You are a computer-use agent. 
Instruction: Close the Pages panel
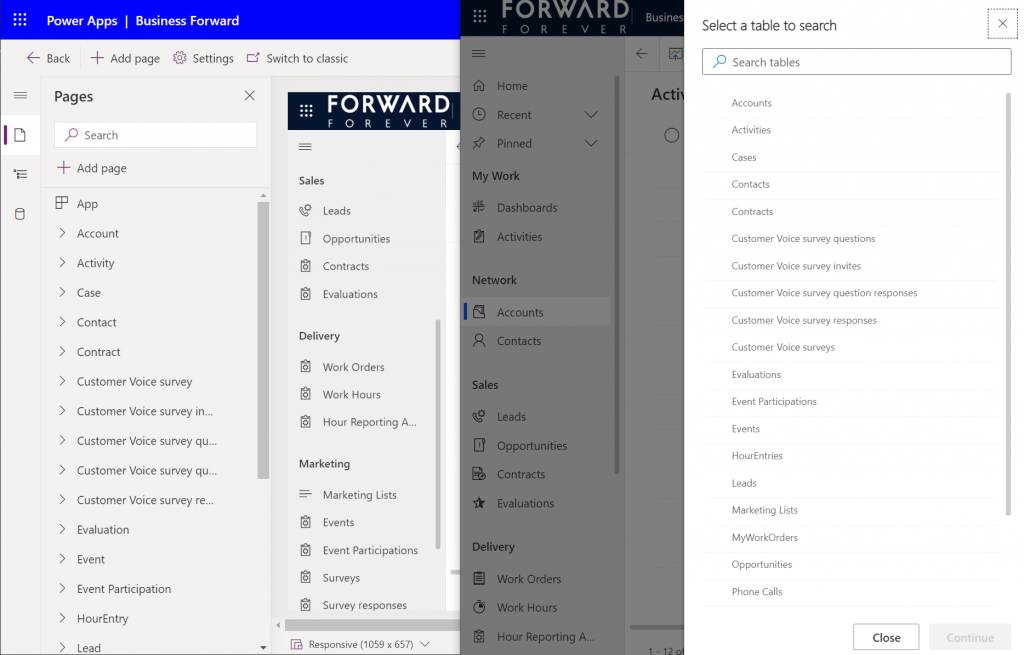click(x=249, y=96)
